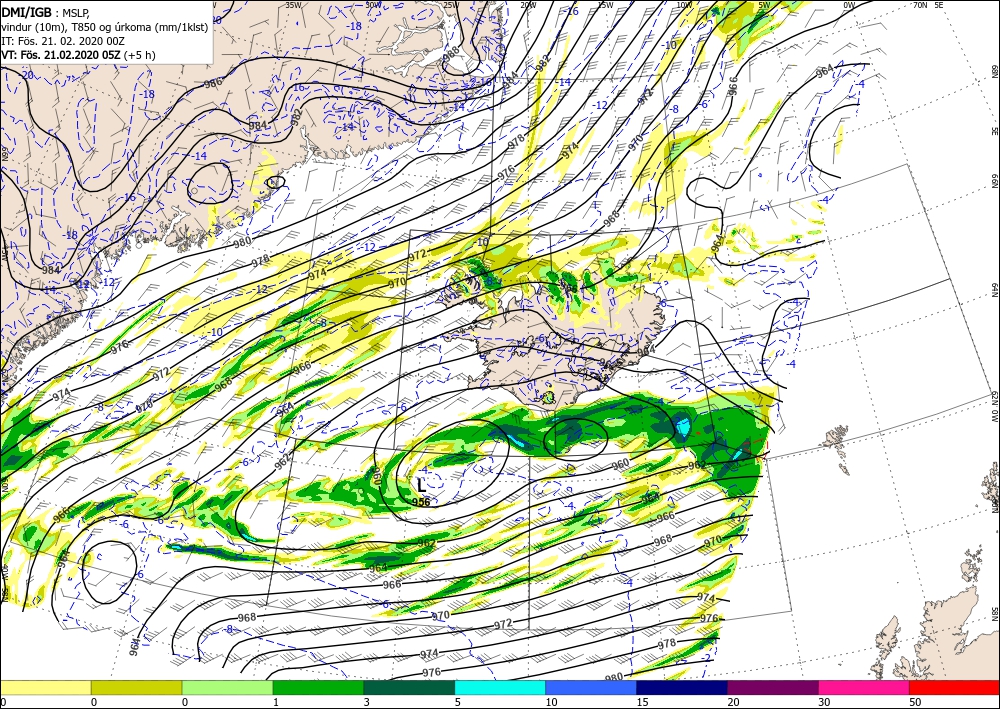Viewport: 1000px width, 709px height.
Task: Click the legend value '3'
Action: (x=367, y=702)
